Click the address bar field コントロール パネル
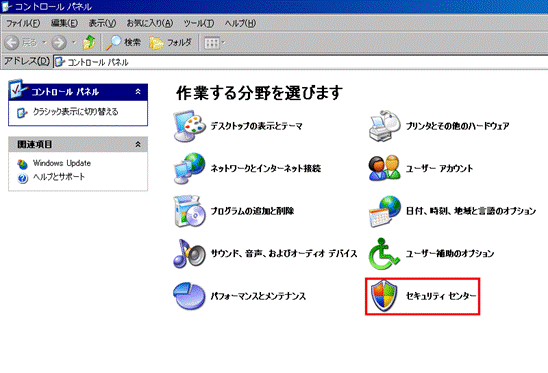The width and height of the screenshot is (548, 373). 301,62
